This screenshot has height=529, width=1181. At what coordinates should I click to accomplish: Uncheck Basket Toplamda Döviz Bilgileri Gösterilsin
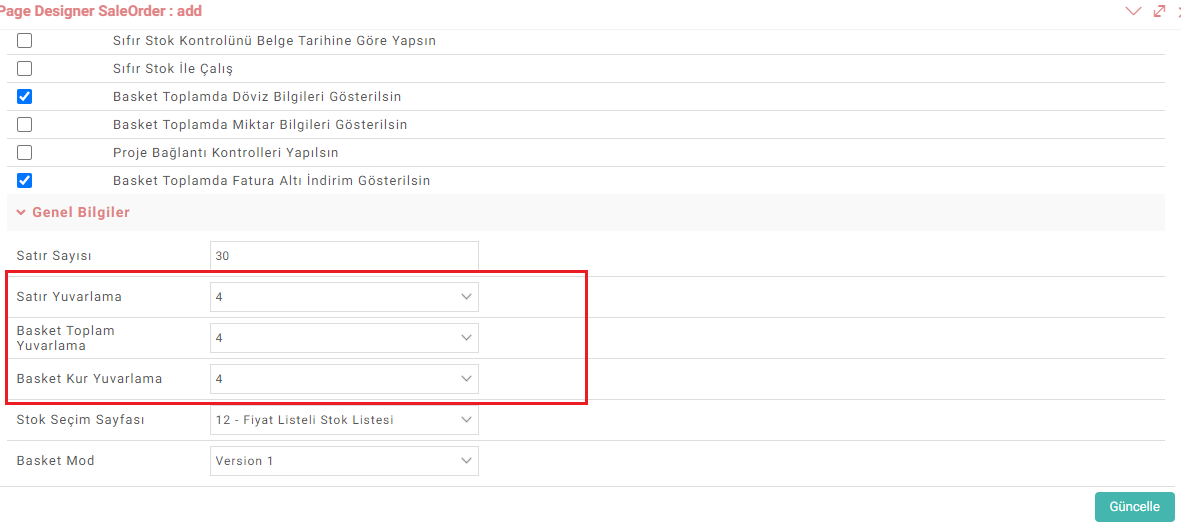[25, 96]
